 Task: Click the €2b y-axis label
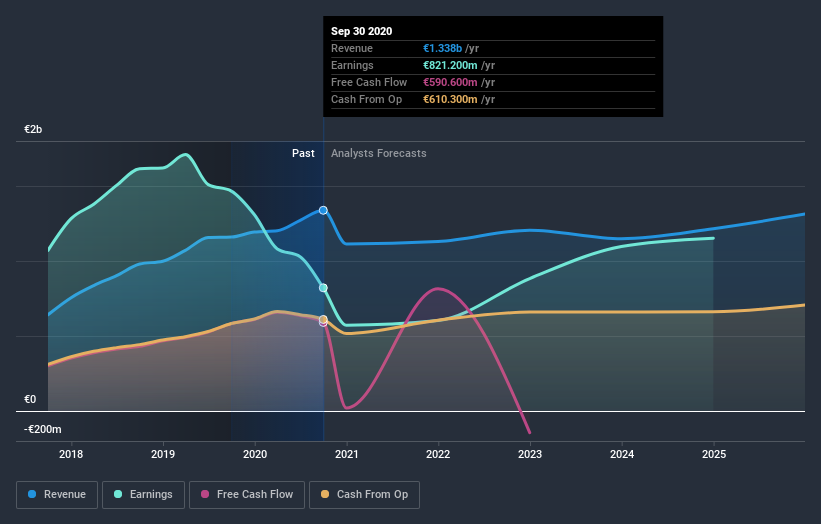tap(33, 129)
